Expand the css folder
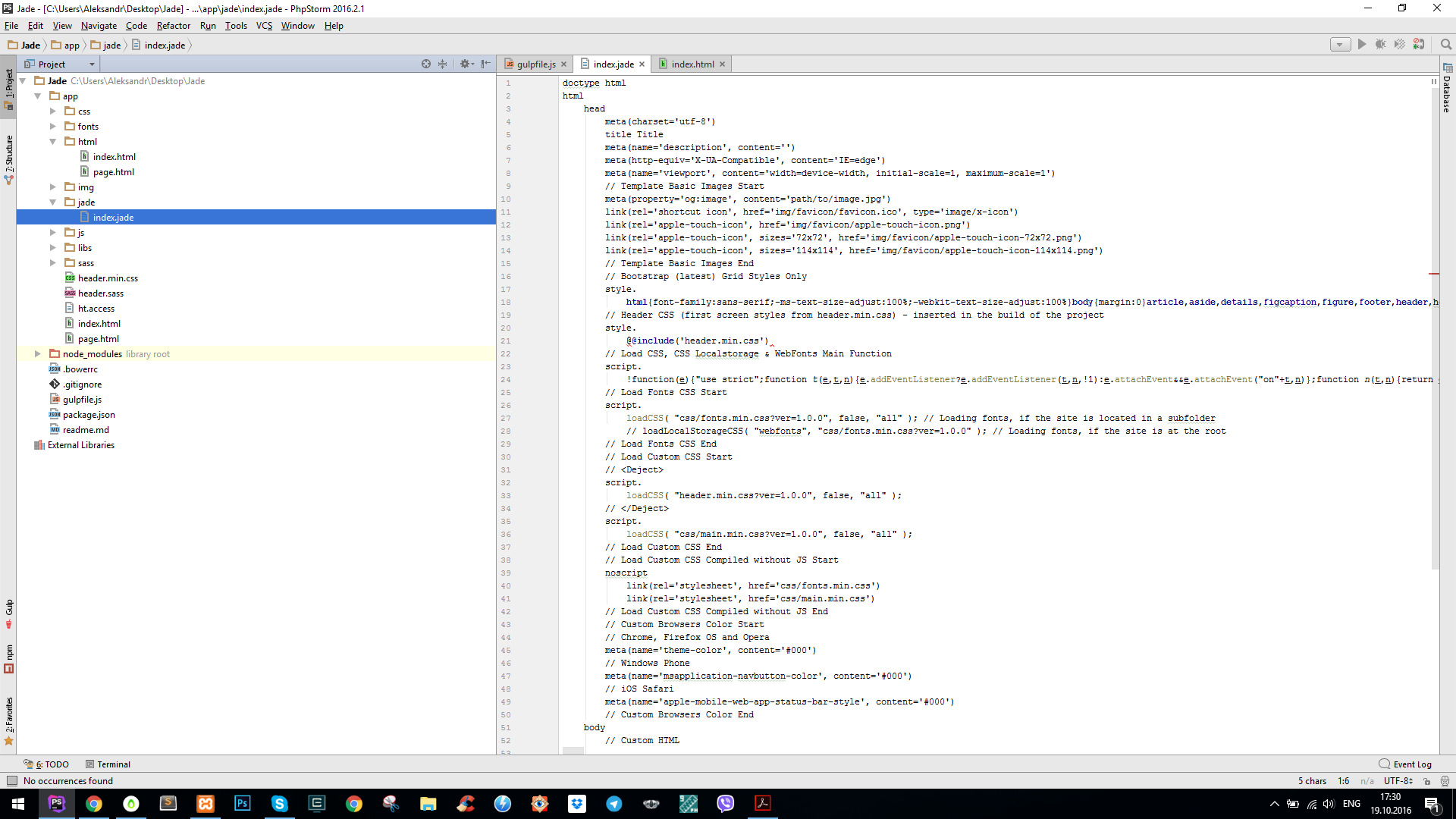1456x819 pixels. (53, 111)
